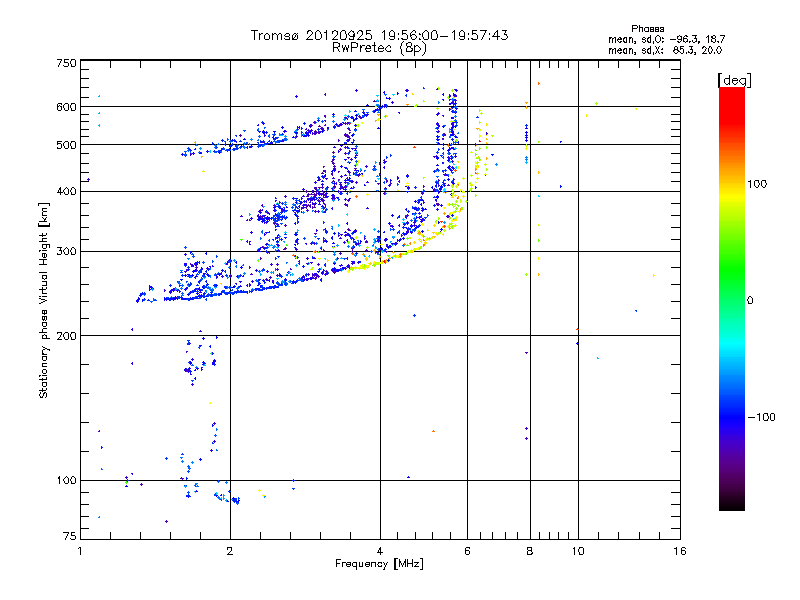
Task: Click the x-axis tick label '4'
Action: [x=380, y=551]
